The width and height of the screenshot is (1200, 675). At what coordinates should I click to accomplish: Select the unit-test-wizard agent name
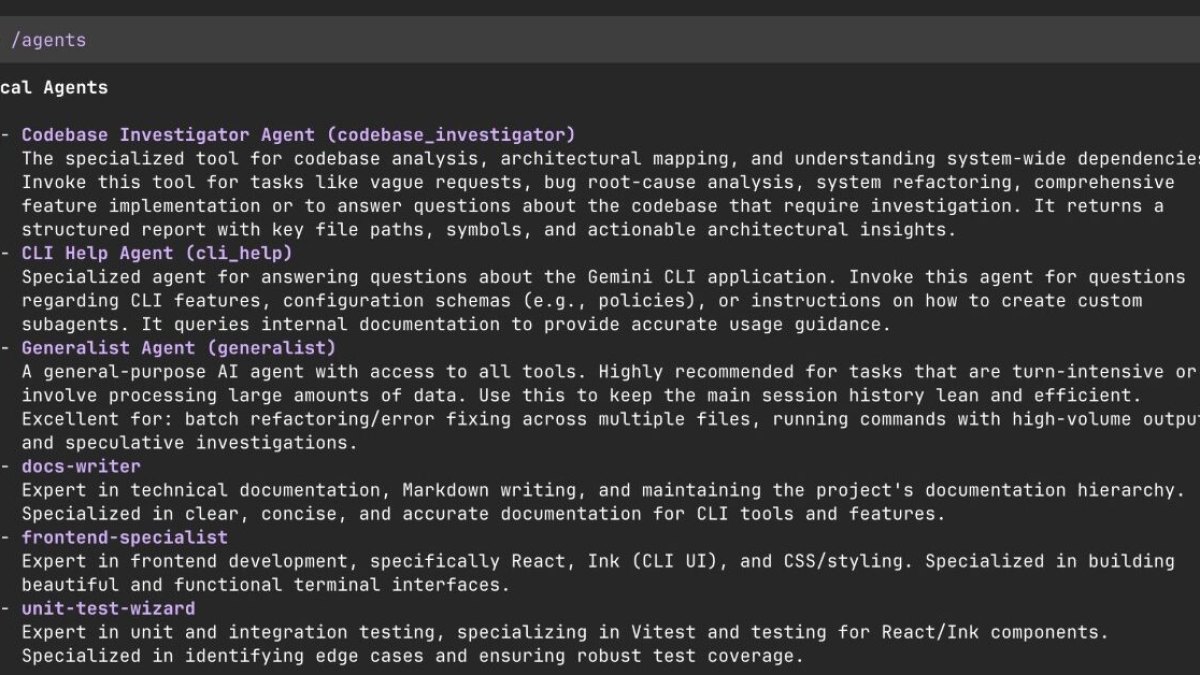[x=108, y=608]
